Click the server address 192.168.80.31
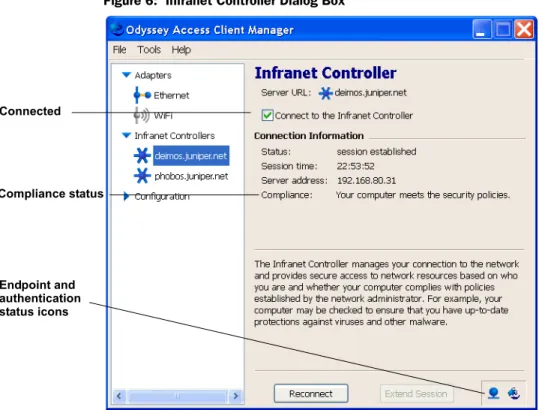This screenshot has width=542, height=410. pos(366,180)
